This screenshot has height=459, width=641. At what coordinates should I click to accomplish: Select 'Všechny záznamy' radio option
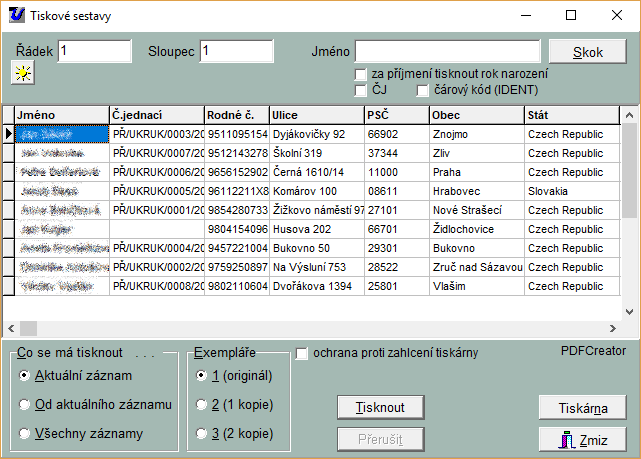click(25, 434)
